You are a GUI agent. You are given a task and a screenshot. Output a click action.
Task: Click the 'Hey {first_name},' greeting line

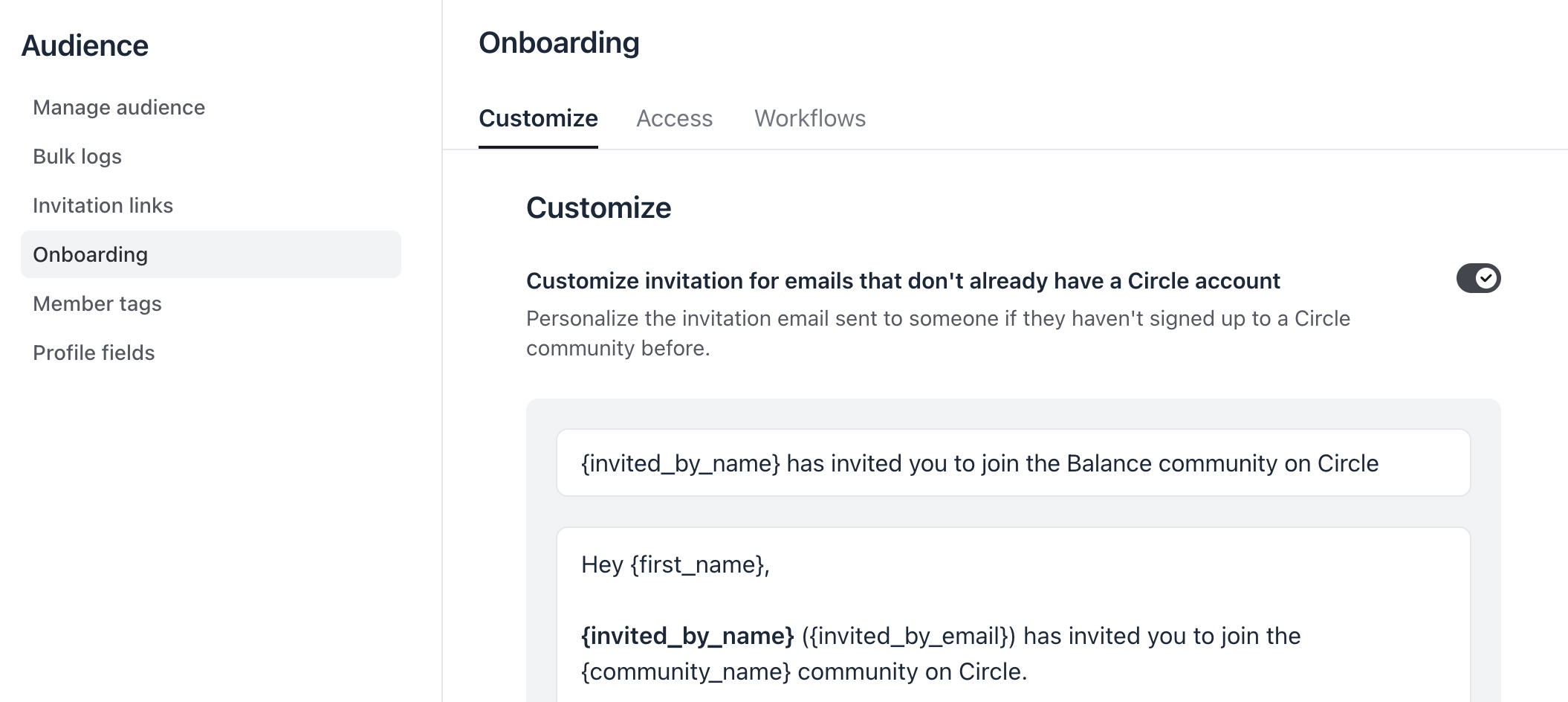[x=675, y=564]
